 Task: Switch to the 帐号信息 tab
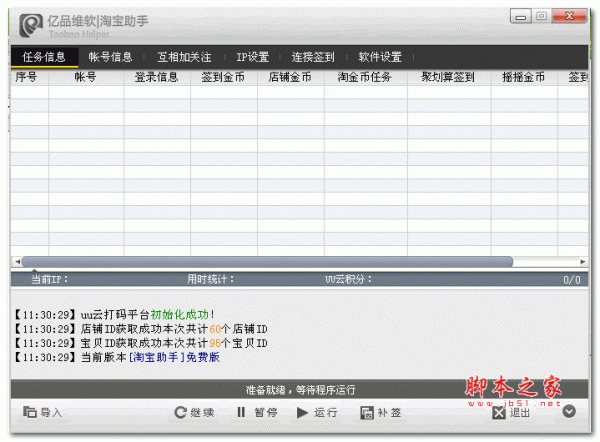(x=110, y=57)
